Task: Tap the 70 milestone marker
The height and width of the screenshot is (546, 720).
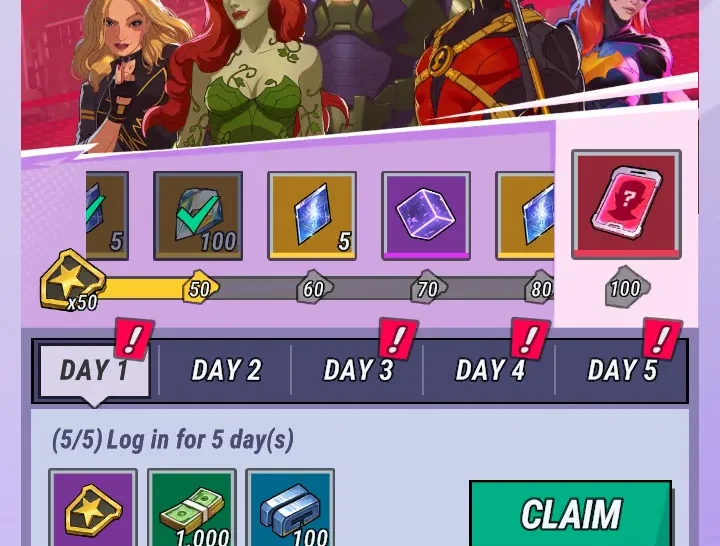Action: [x=428, y=288]
